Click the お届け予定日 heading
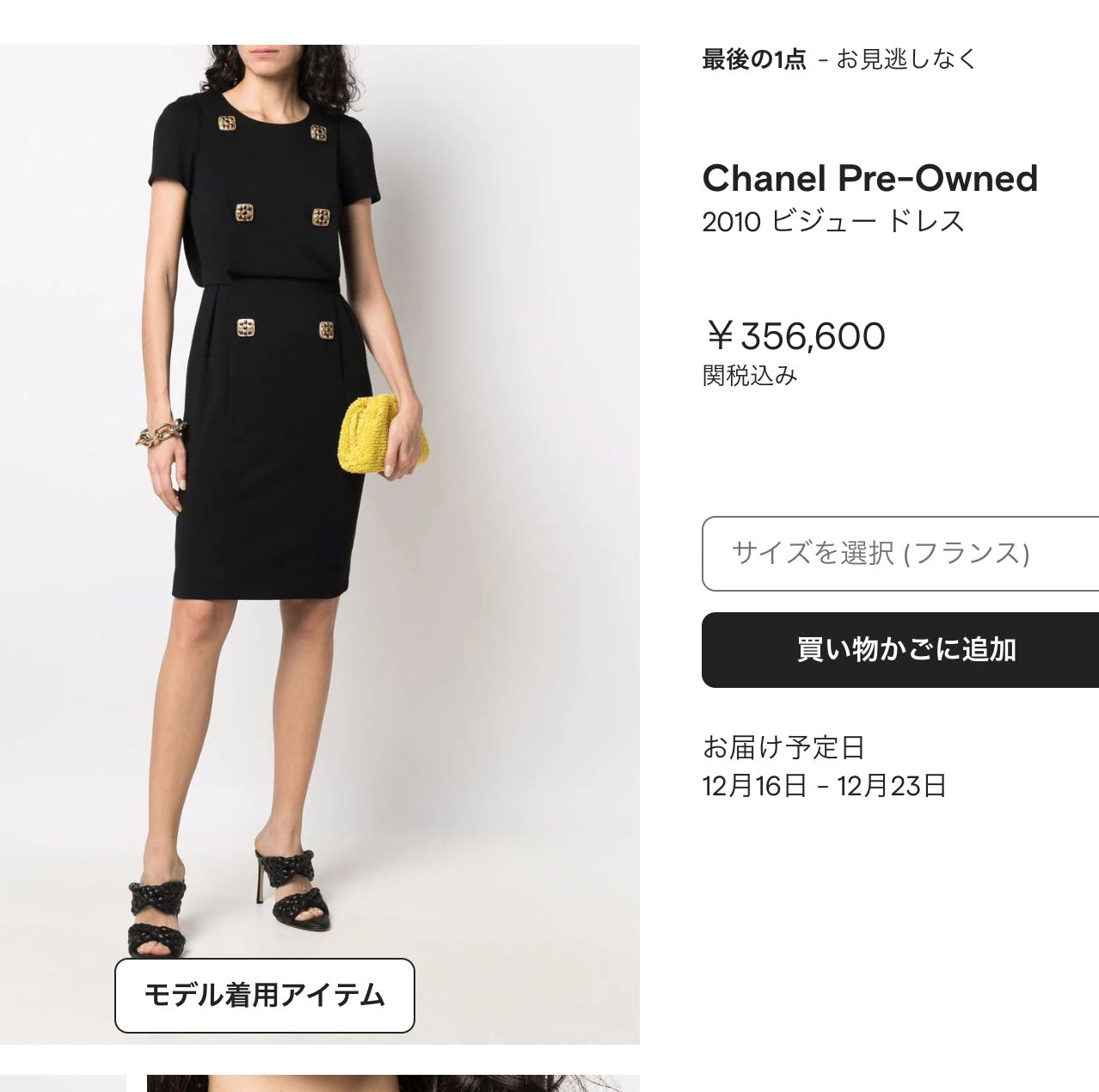The width and height of the screenshot is (1099, 1092). [783, 747]
